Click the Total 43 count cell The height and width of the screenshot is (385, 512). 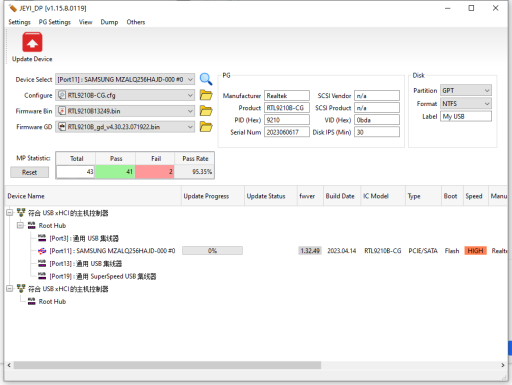(x=76, y=172)
